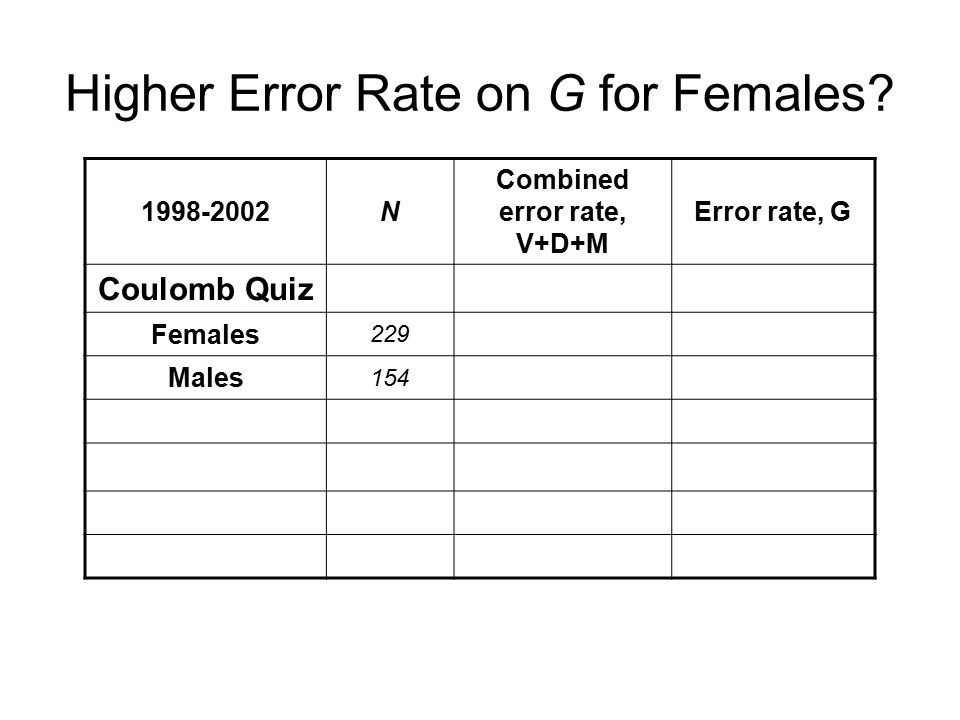The image size is (960, 720).
Task: Select the cell containing 229
Action: [x=390, y=334]
